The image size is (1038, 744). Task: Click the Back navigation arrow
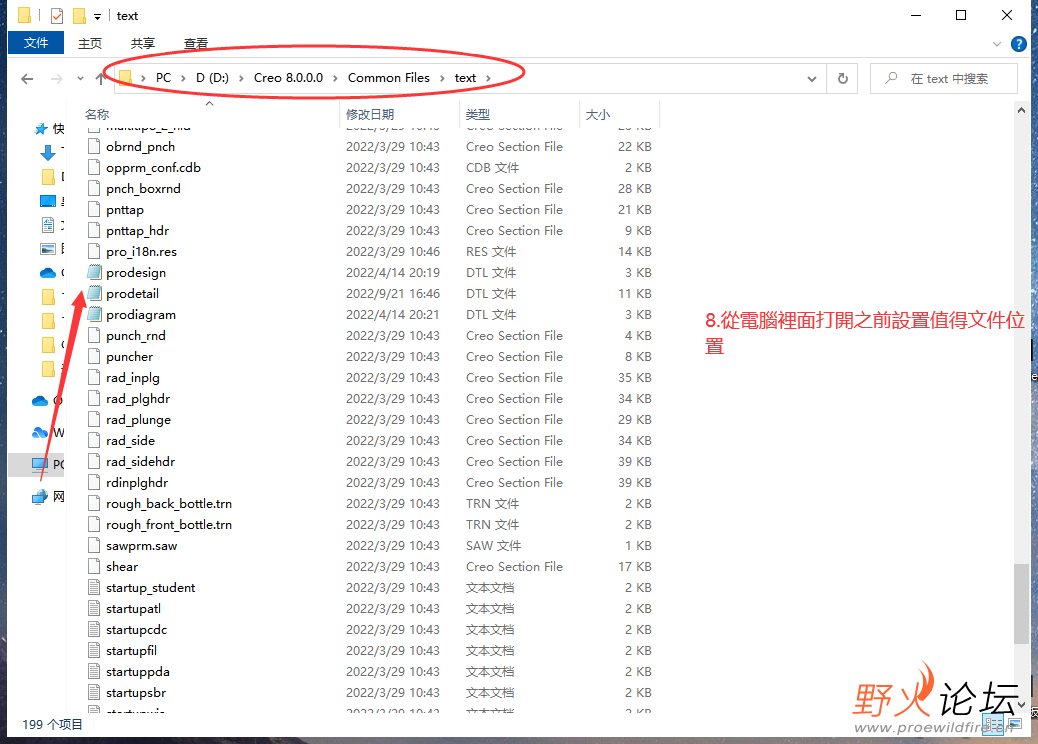27,79
